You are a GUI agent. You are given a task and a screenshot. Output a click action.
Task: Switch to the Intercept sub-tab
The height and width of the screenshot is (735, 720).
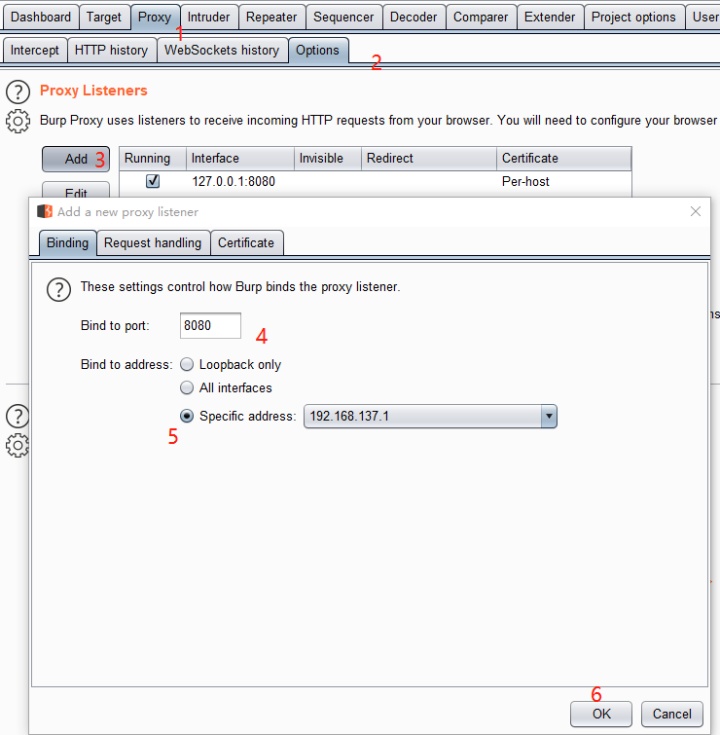point(35,50)
